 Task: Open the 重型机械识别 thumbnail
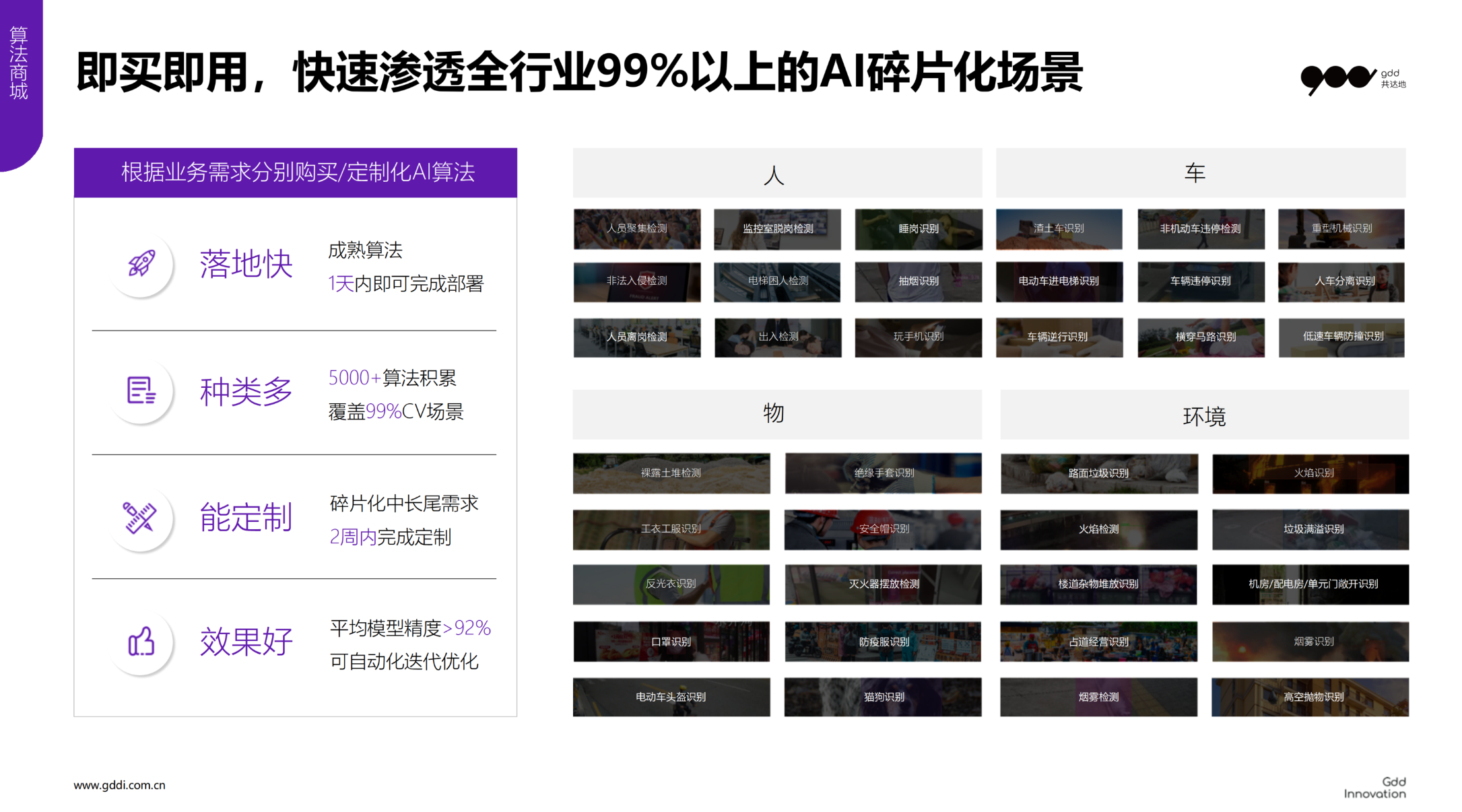point(1341,229)
